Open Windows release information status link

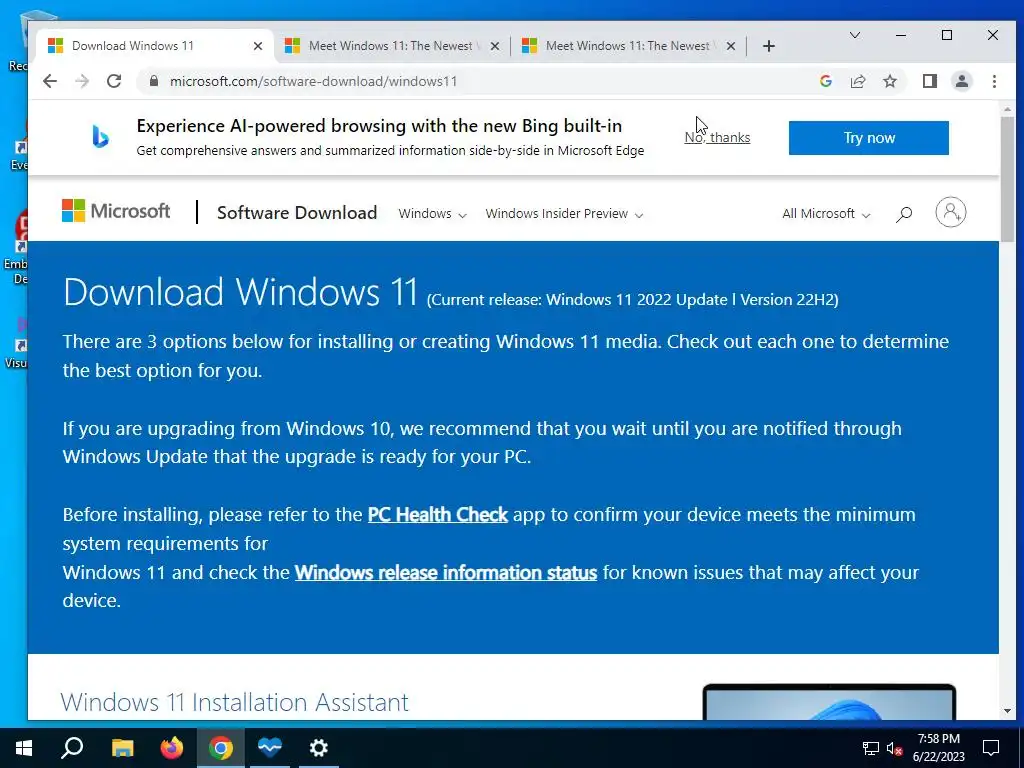[x=445, y=573]
